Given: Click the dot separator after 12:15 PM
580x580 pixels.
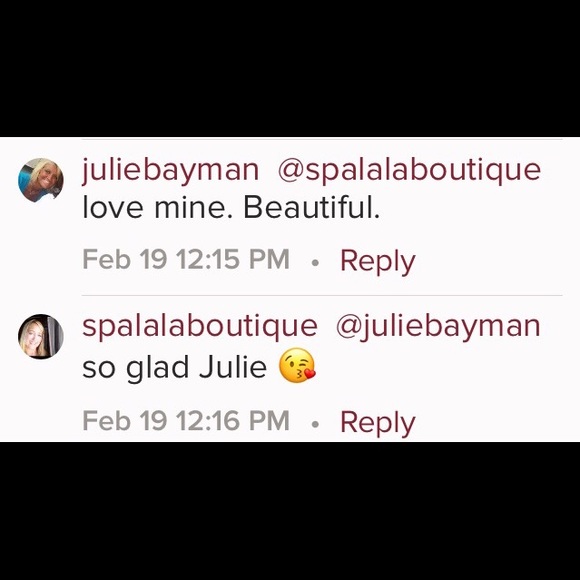Looking at the screenshot, I should tap(315, 263).
